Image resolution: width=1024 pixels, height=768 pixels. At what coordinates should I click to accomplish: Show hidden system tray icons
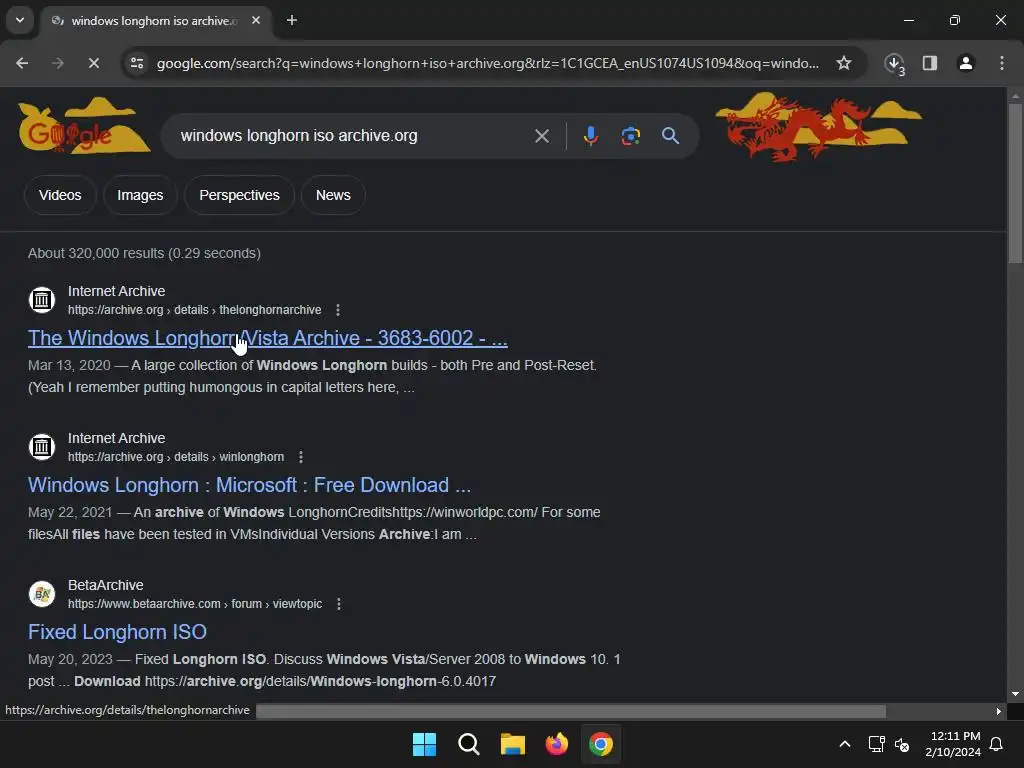click(x=844, y=744)
